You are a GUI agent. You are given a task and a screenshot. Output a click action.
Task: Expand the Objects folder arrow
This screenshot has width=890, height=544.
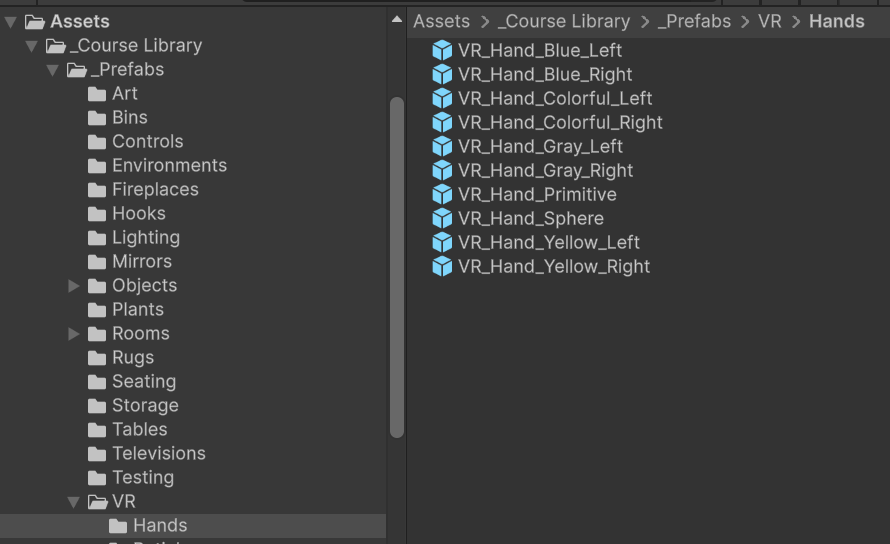(74, 286)
